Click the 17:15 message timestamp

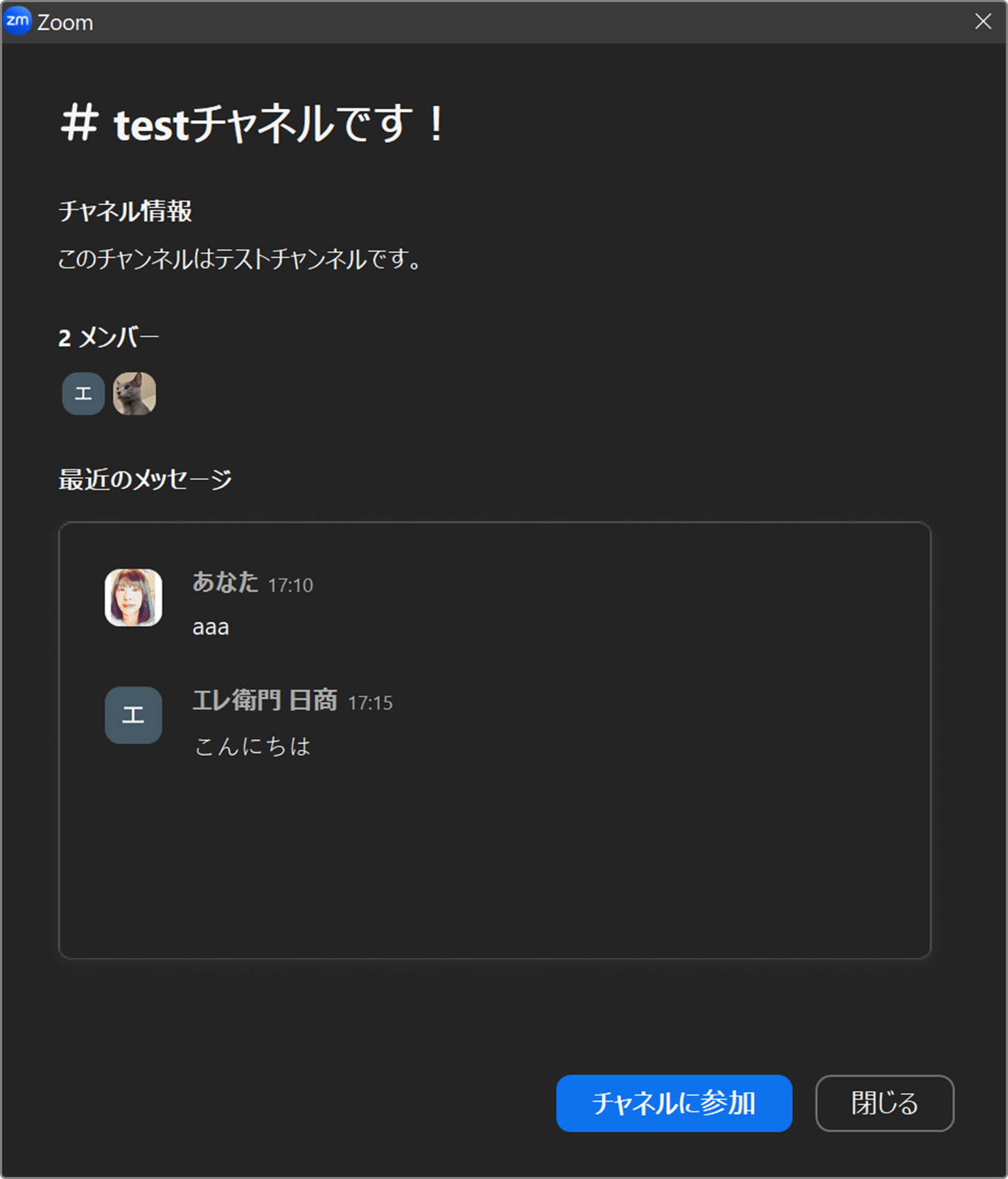[x=370, y=703]
